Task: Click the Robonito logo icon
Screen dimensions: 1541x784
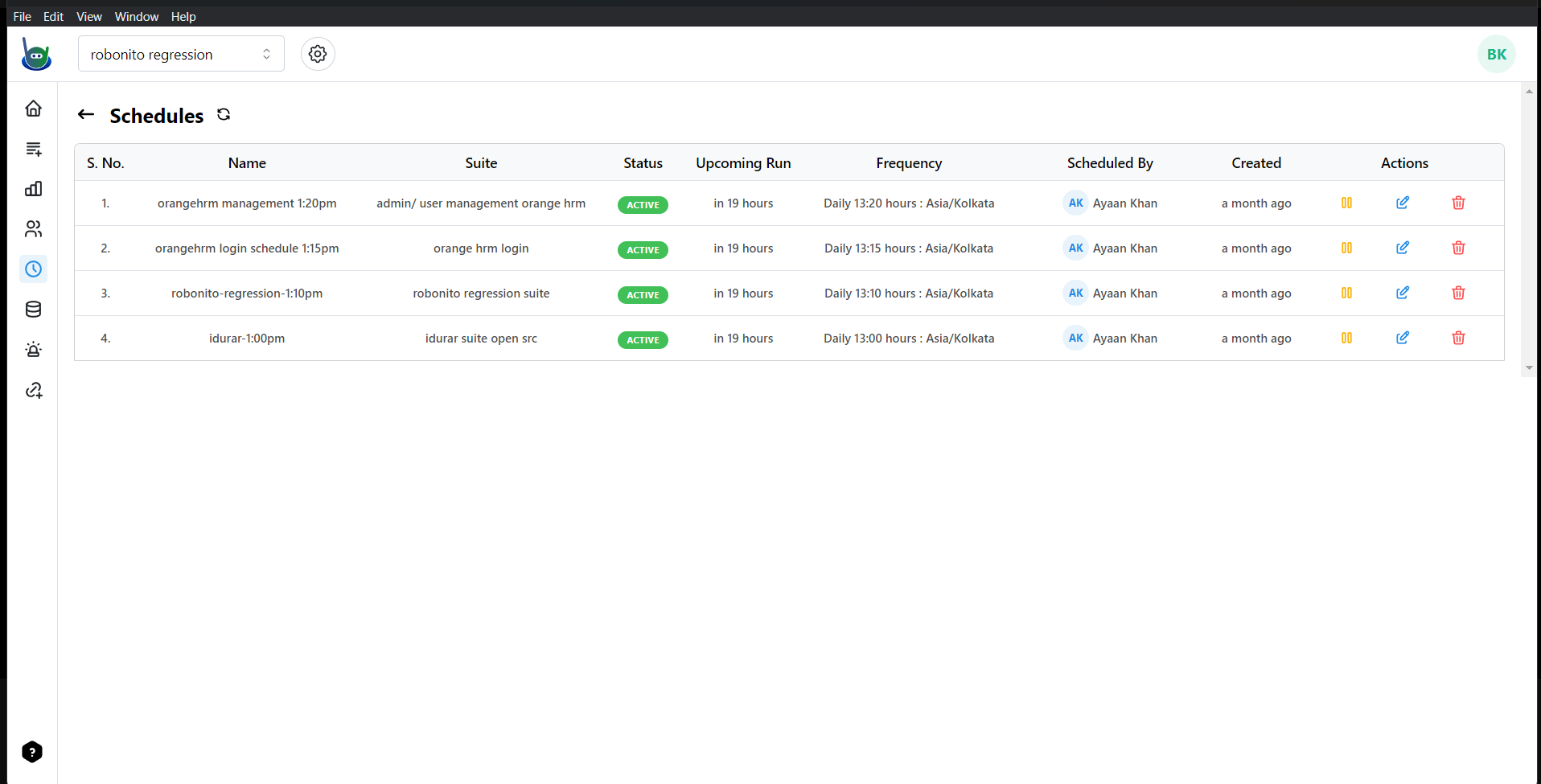Action: tap(36, 54)
